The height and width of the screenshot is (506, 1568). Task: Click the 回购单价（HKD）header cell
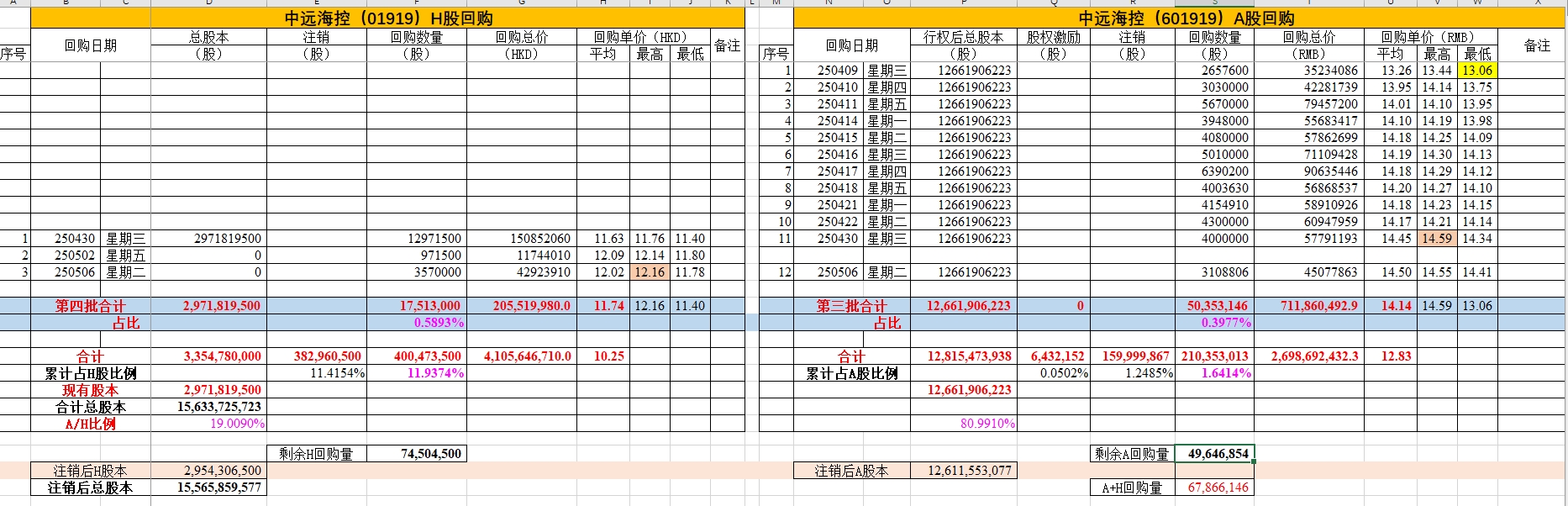click(644, 37)
